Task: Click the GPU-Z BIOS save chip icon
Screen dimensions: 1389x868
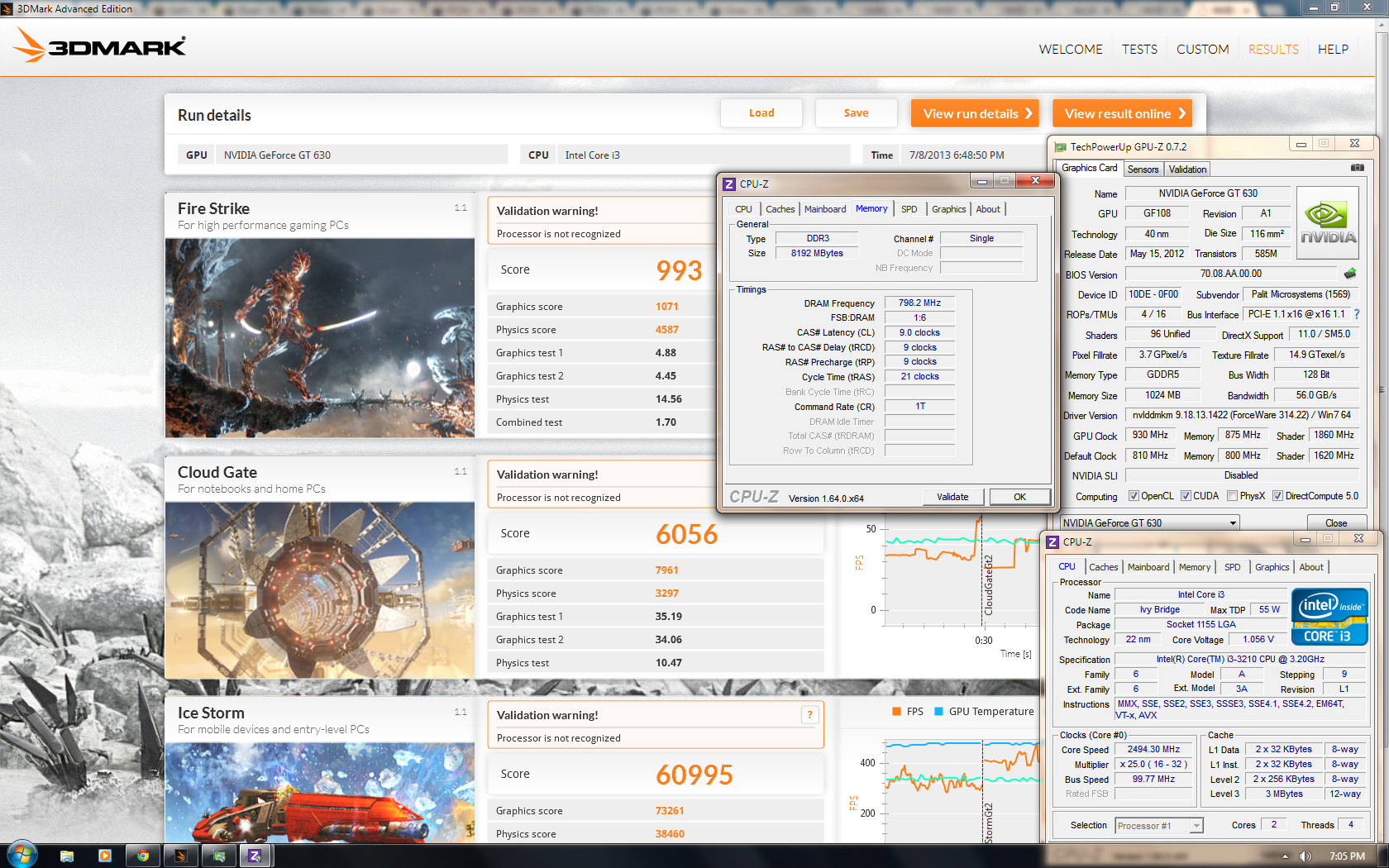Action: (1350, 274)
